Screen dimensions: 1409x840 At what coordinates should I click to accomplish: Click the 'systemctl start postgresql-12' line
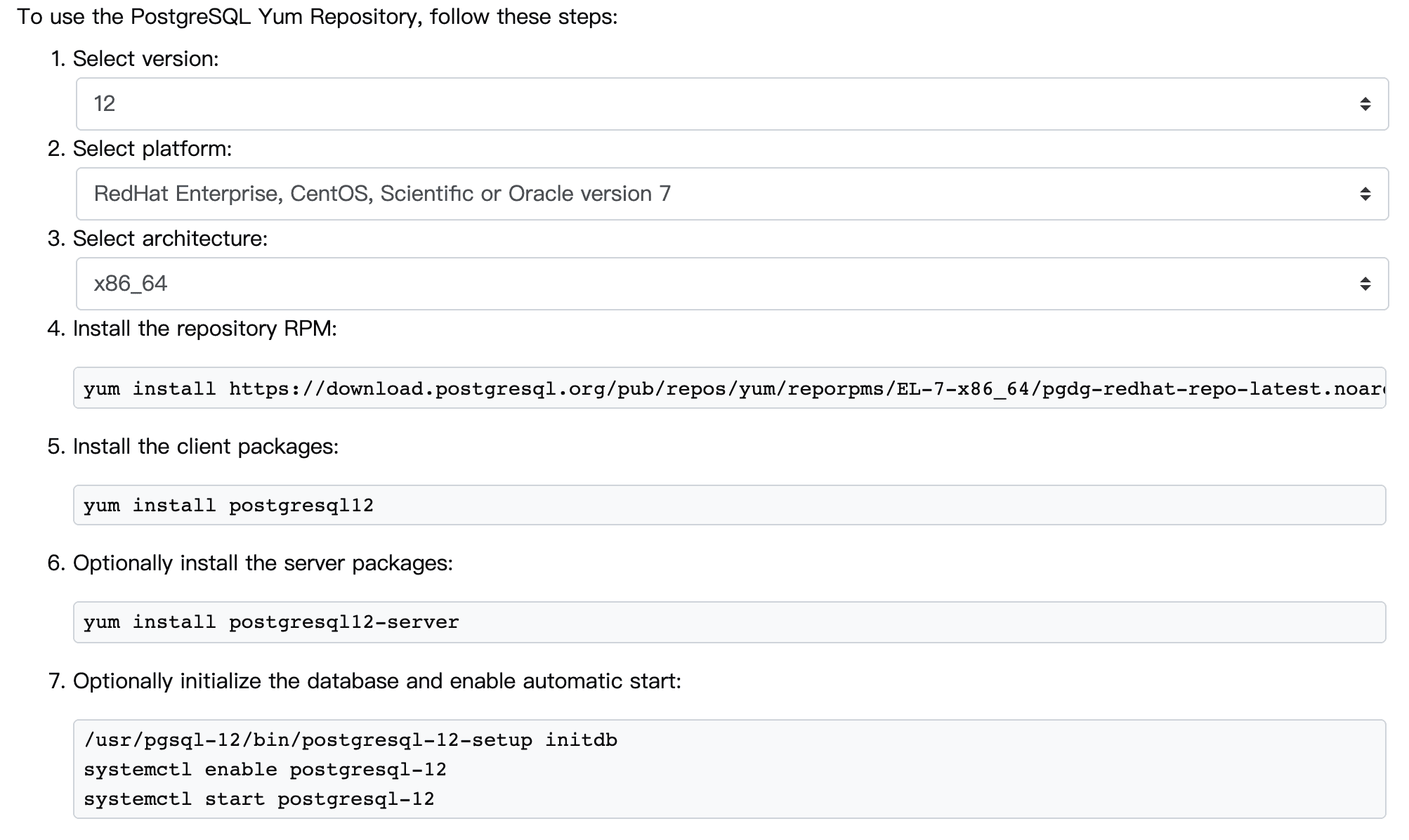click(258, 799)
